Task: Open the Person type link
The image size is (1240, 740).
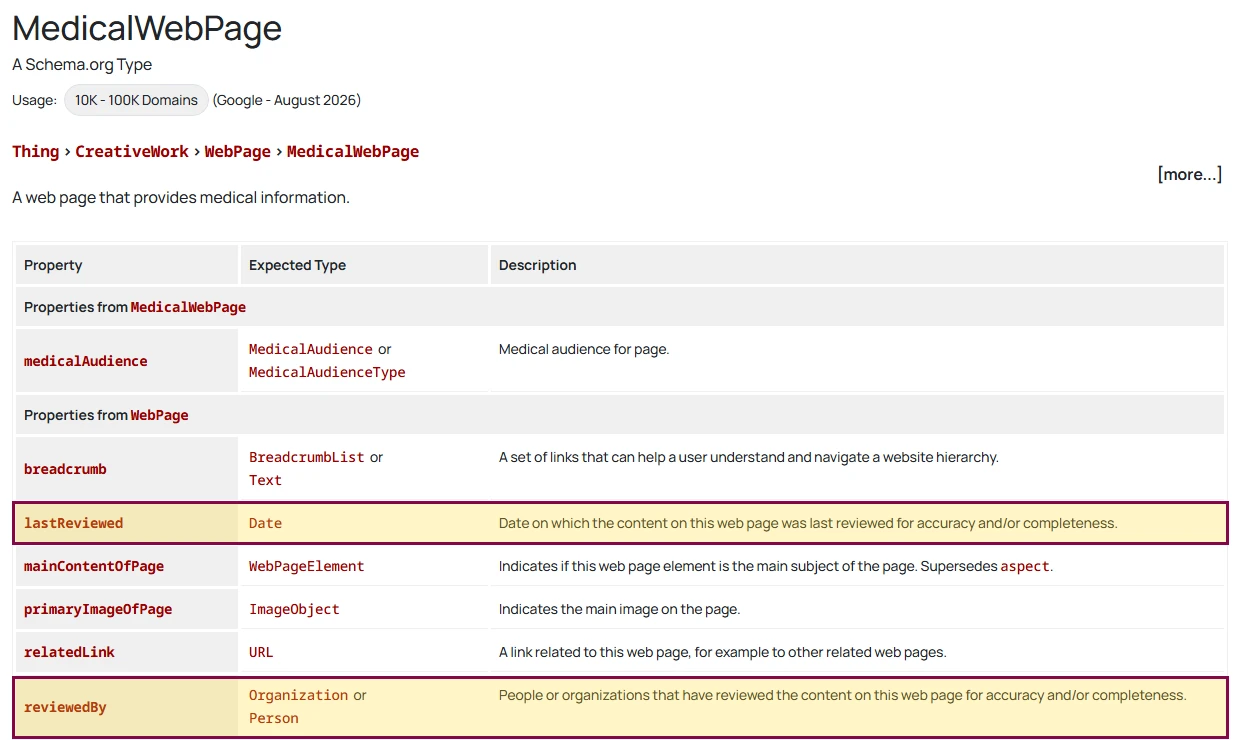Action: pyautogui.click(x=274, y=718)
